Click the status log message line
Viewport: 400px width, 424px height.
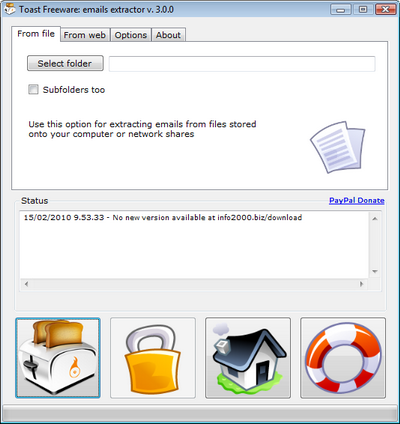click(x=163, y=218)
